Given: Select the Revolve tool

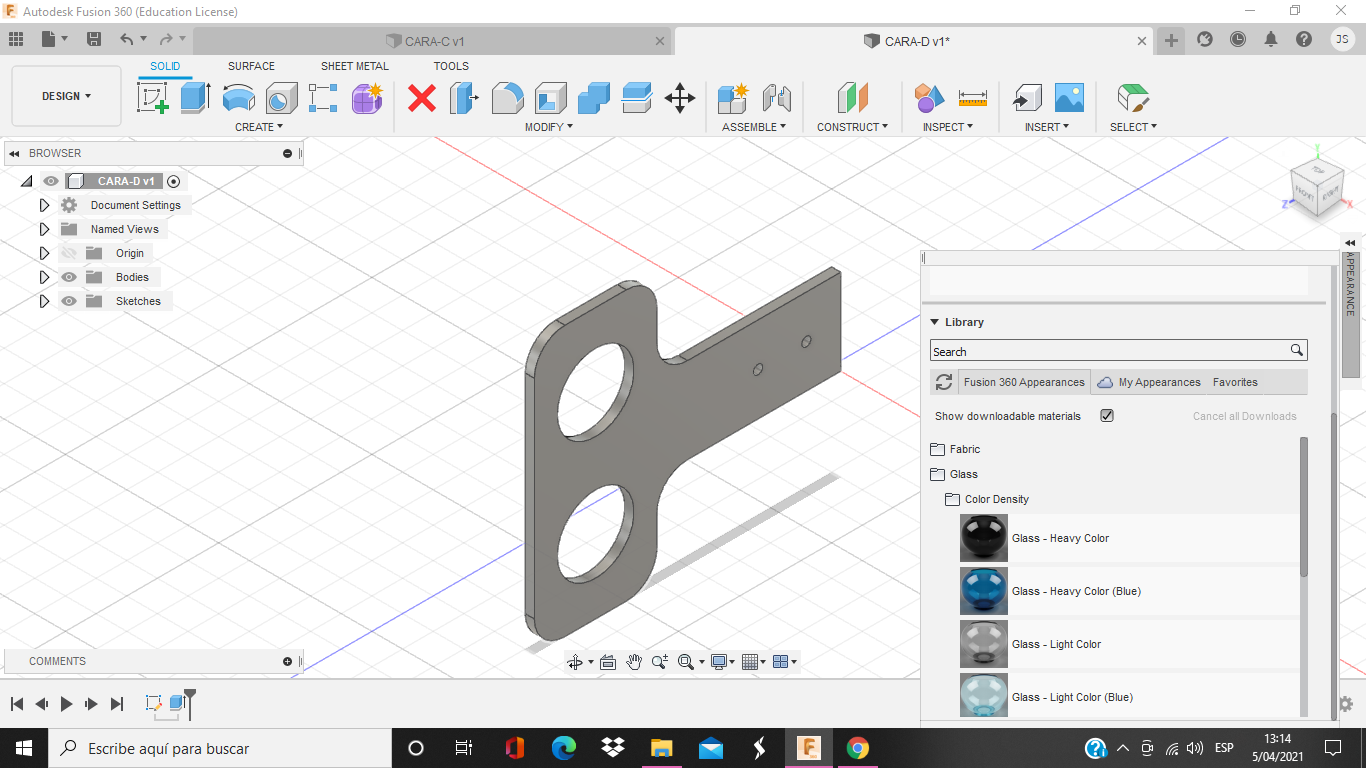Looking at the screenshot, I should pyautogui.click(x=238, y=98).
